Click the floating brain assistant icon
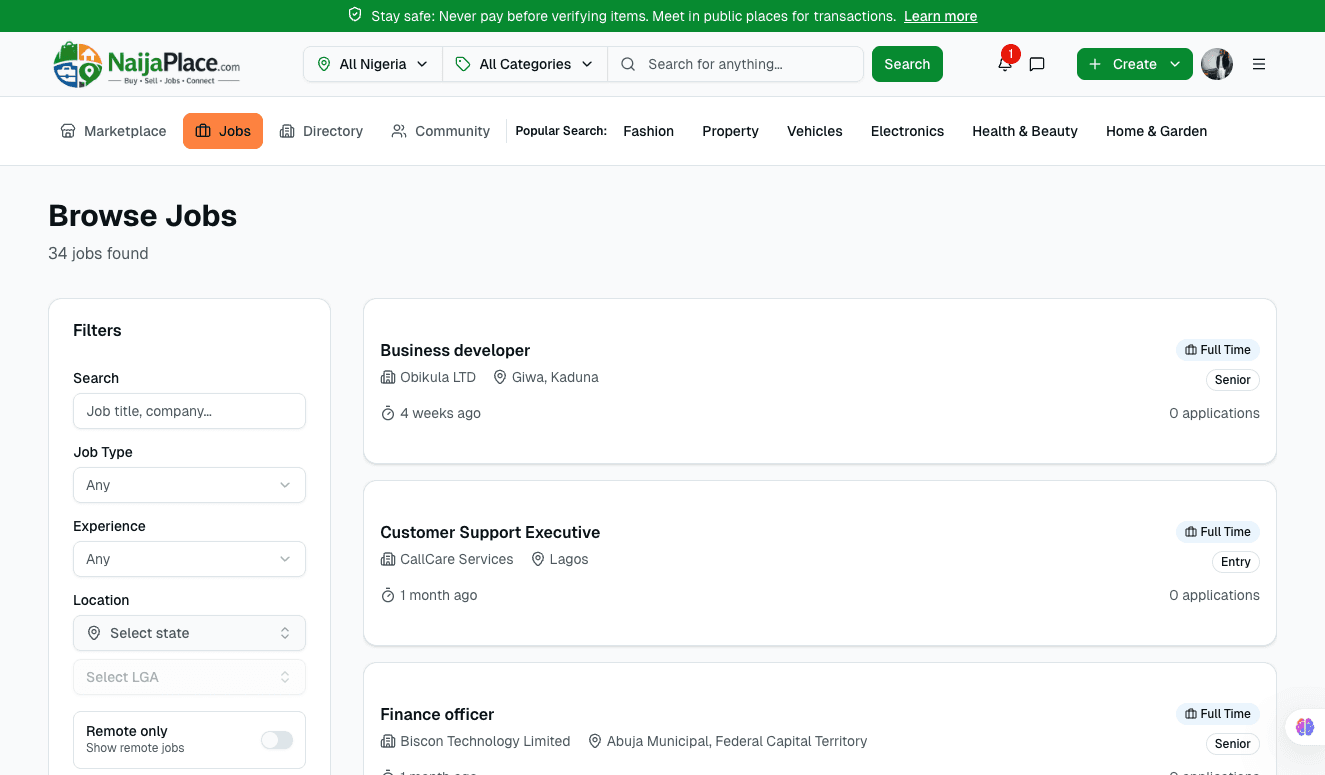 [x=1304, y=727]
